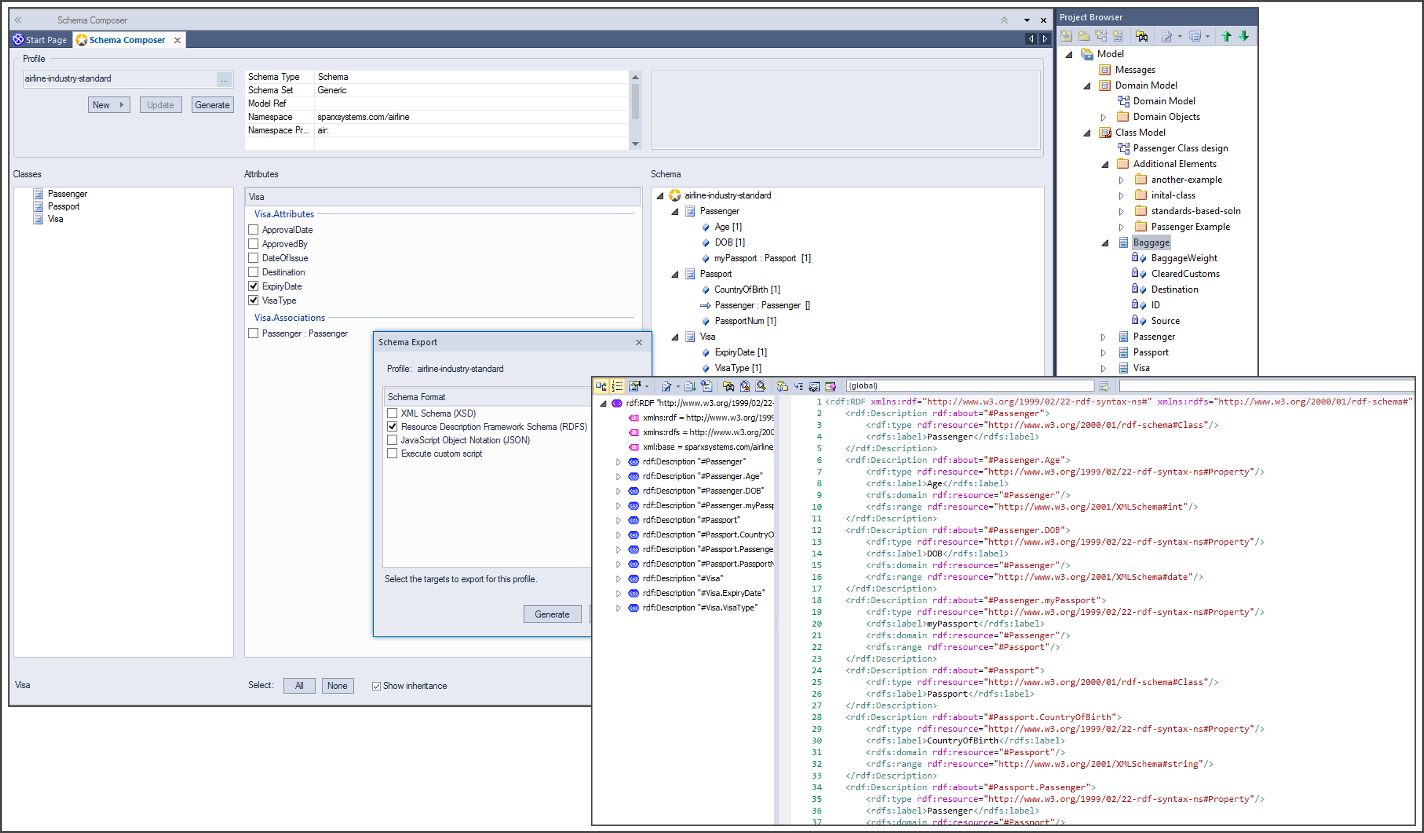Uncheck the ExpiryDate attribute
This screenshot has width=1424, height=833.
(x=254, y=286)
